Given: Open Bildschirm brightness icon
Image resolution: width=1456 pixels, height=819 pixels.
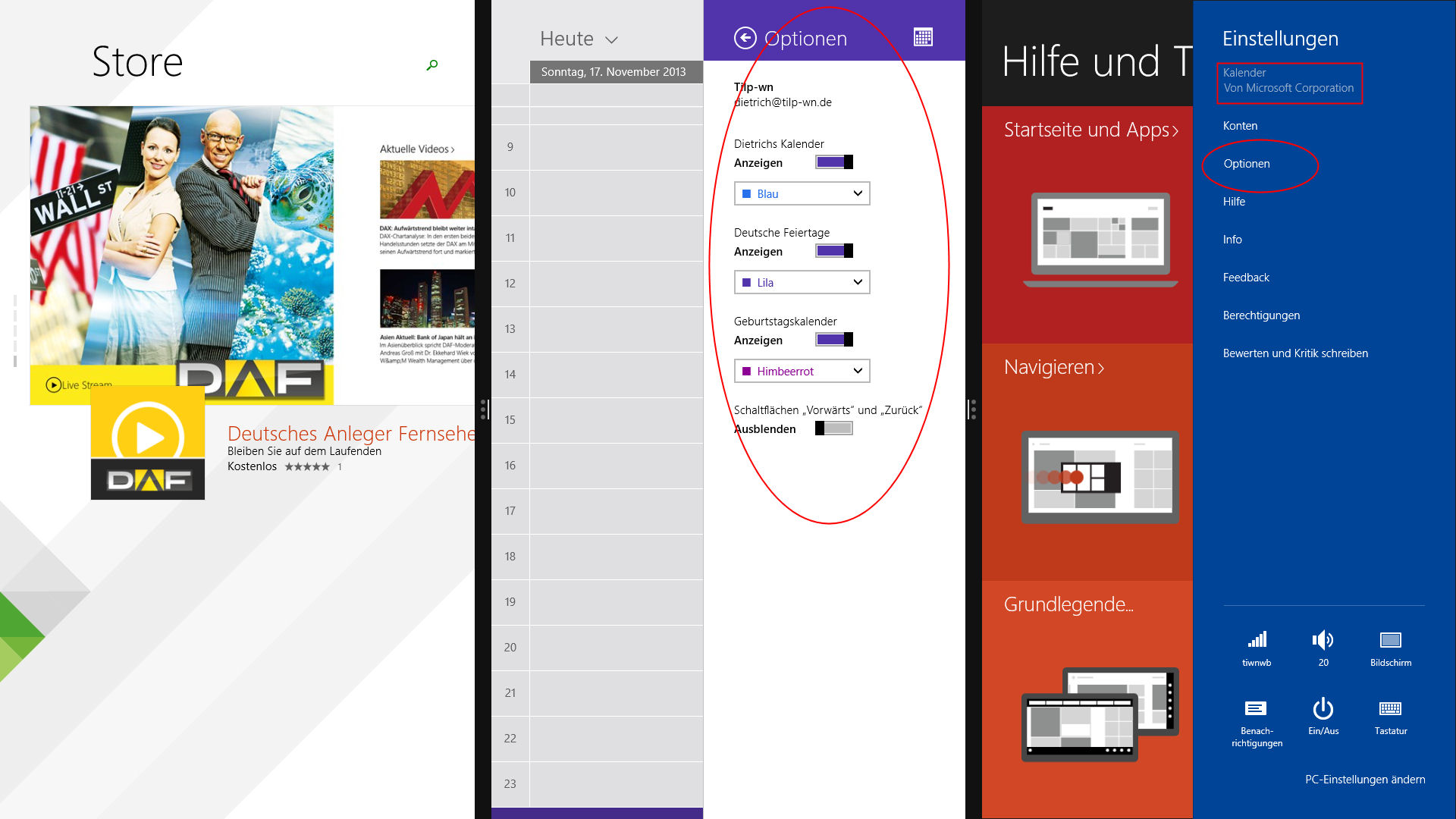Looking at the screenshot, I should tap(1390, 641).
